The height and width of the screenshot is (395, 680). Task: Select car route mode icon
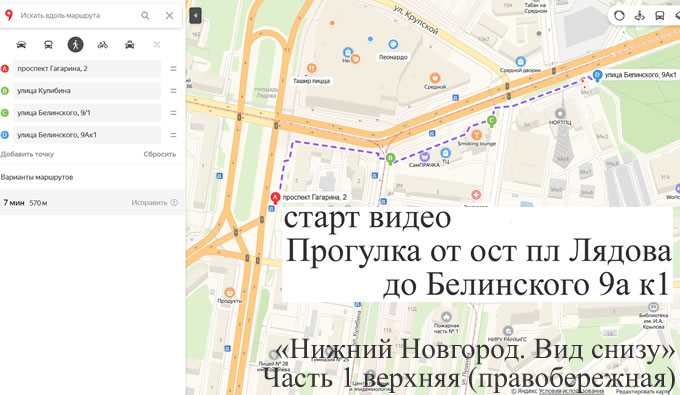[x=21, y=45]
